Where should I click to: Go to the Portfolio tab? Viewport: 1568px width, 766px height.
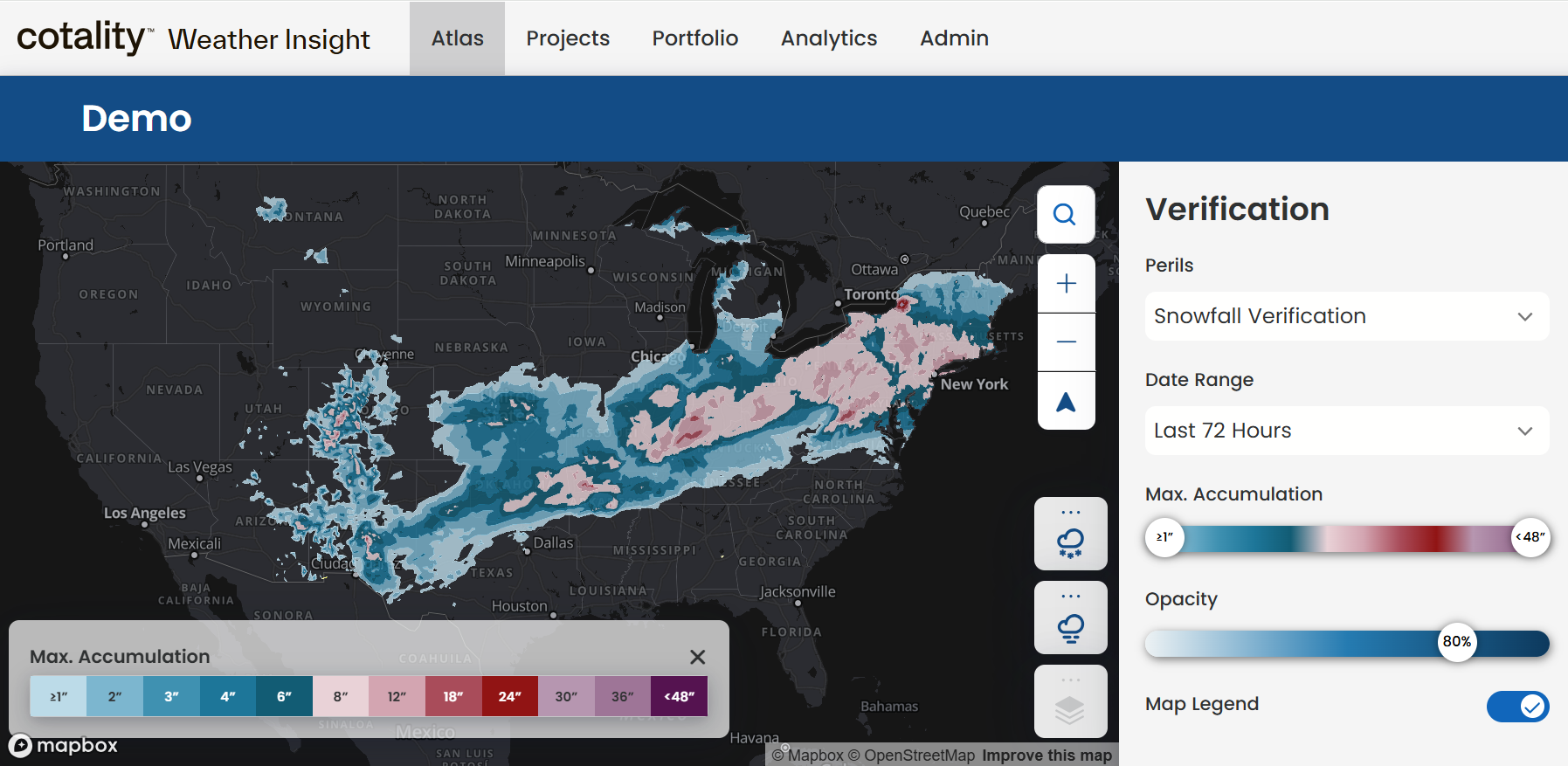tap(695, 38)
